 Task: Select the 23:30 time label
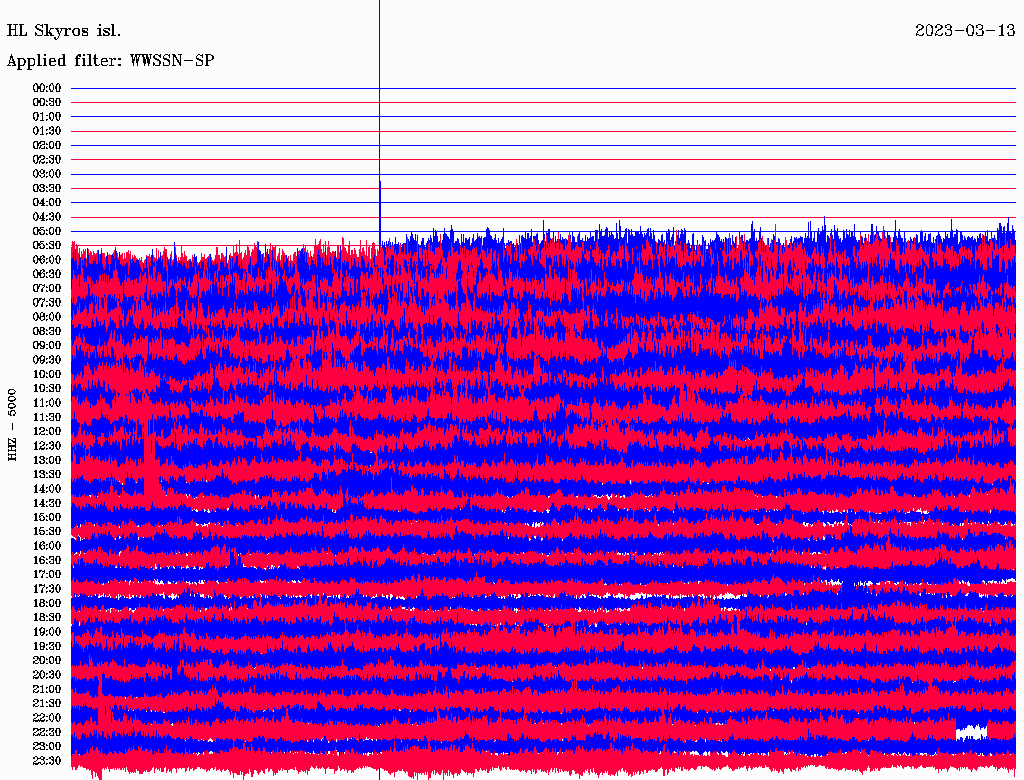47,760
